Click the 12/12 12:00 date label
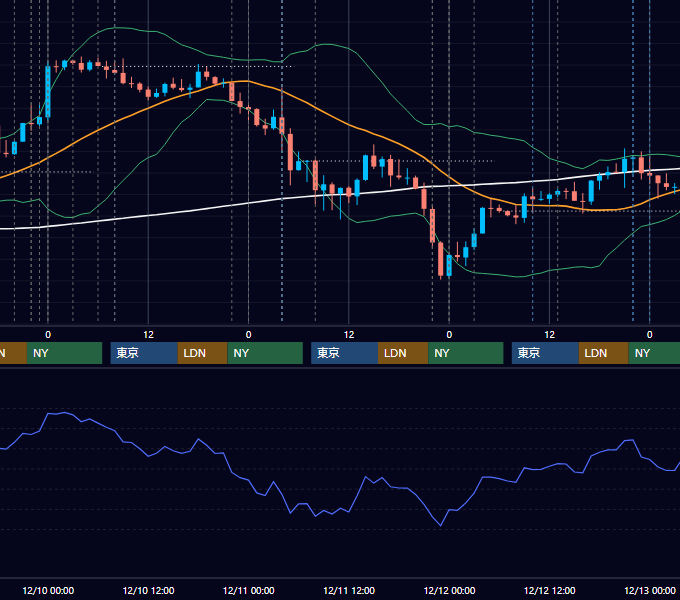This screenshot has width=680, height=600. tap(549, 590)
